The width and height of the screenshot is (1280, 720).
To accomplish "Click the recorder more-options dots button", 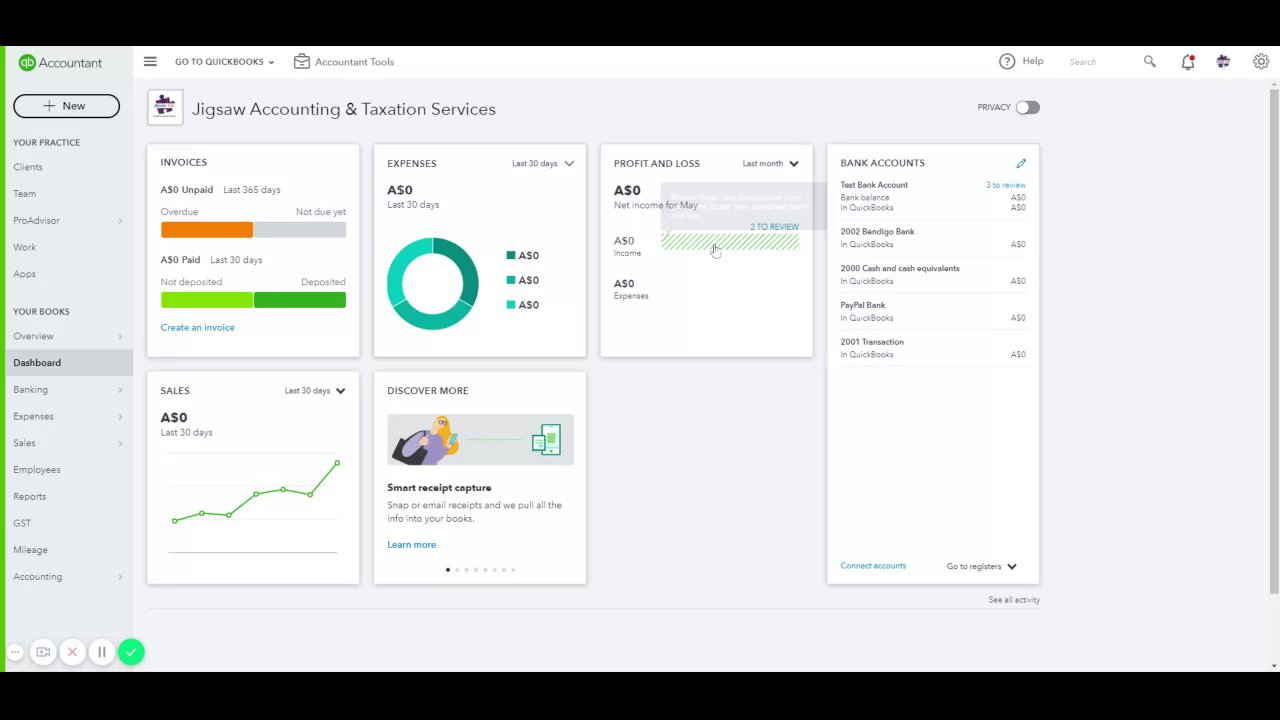I will pyautogui.click(x=15, y=652).
